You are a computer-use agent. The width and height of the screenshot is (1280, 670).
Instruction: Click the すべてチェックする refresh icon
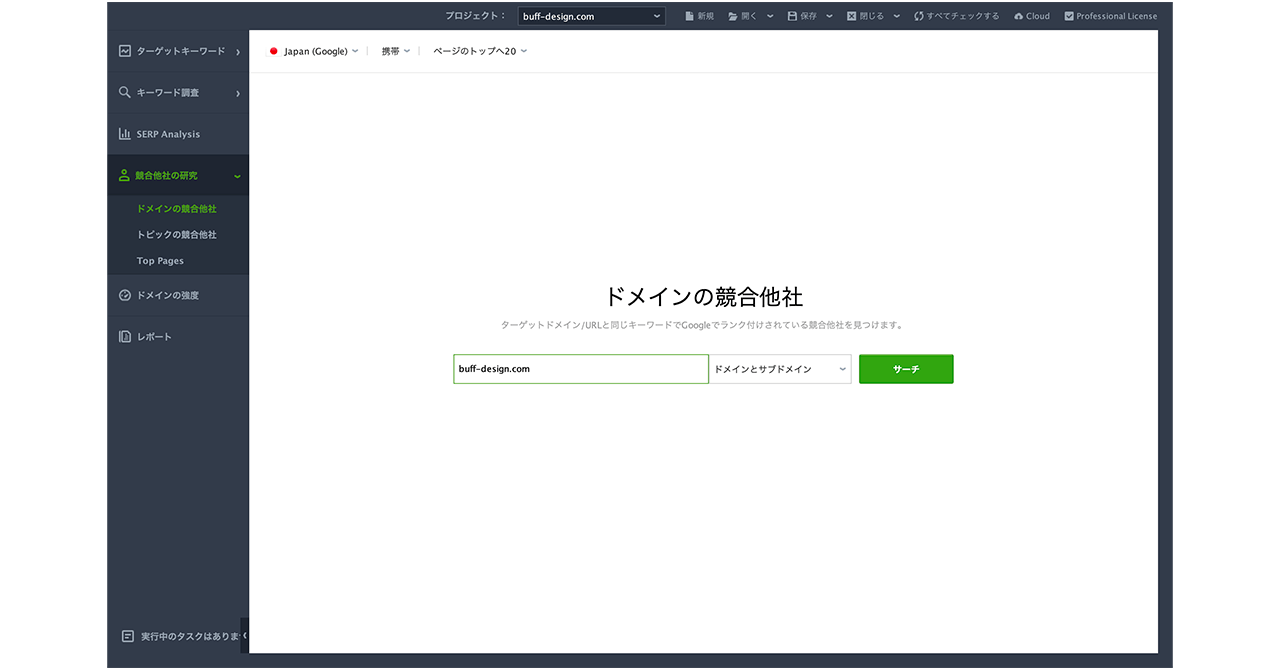[x=918, y=16]
